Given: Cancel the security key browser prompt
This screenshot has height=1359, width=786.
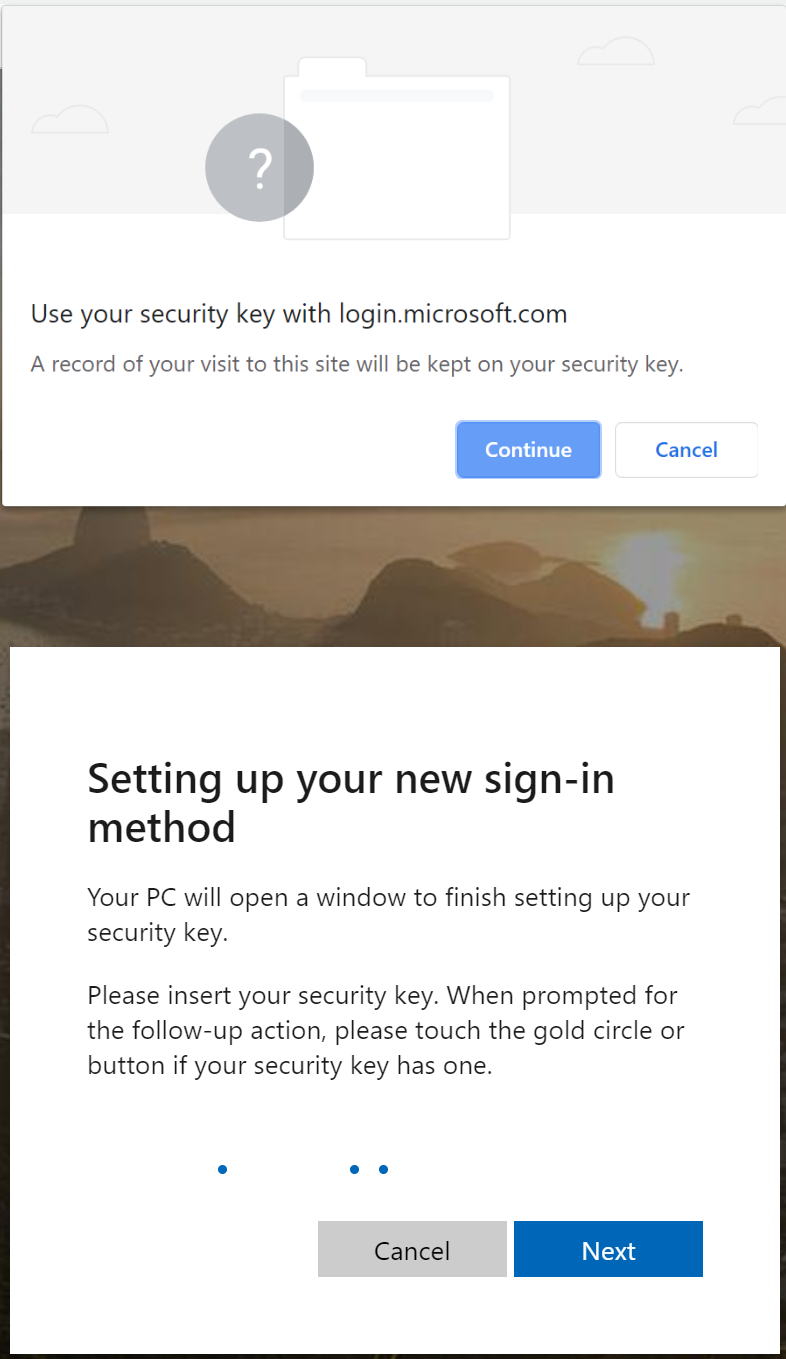Looking at the screenshot, I should coord(686,450).
